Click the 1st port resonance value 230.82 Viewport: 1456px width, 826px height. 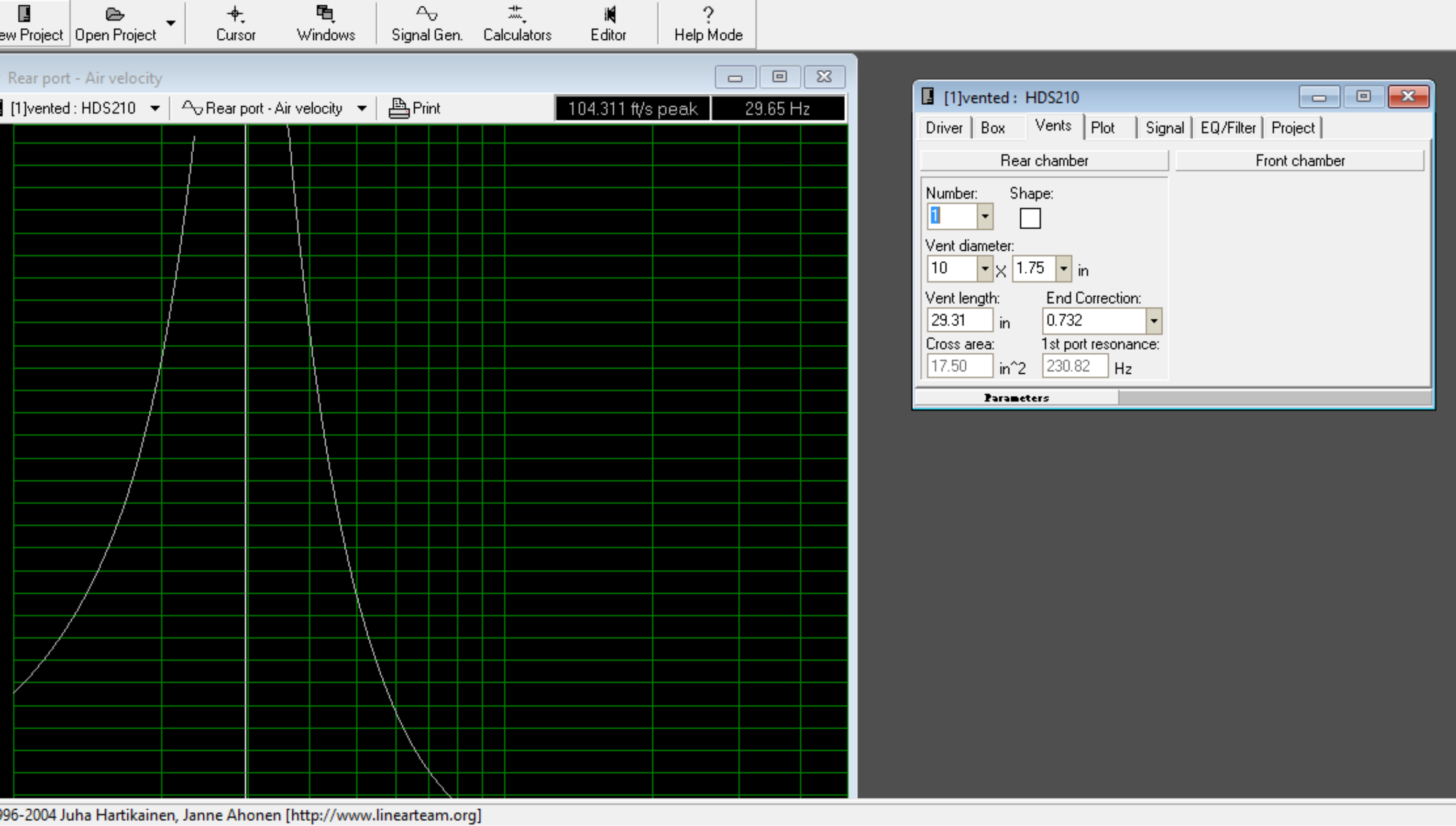pyautogui.click(x=1075, y=366)
